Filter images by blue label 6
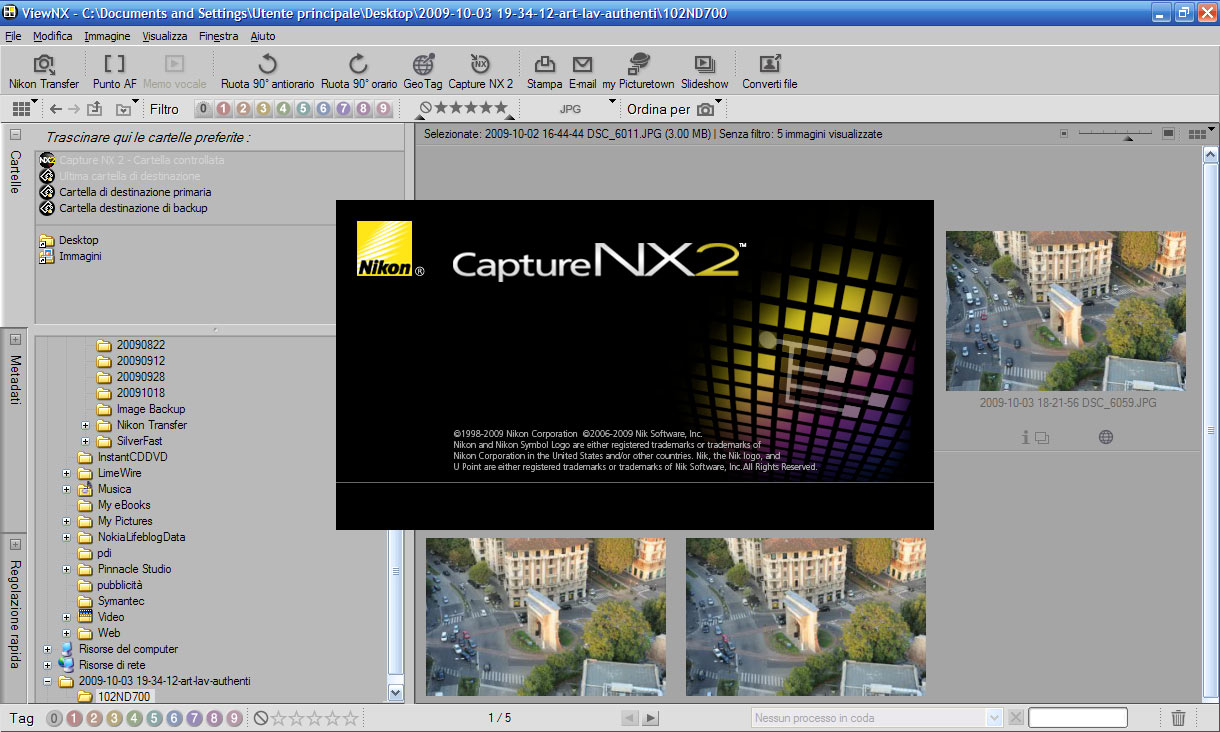1220x732 pixels. coord(323,109)
